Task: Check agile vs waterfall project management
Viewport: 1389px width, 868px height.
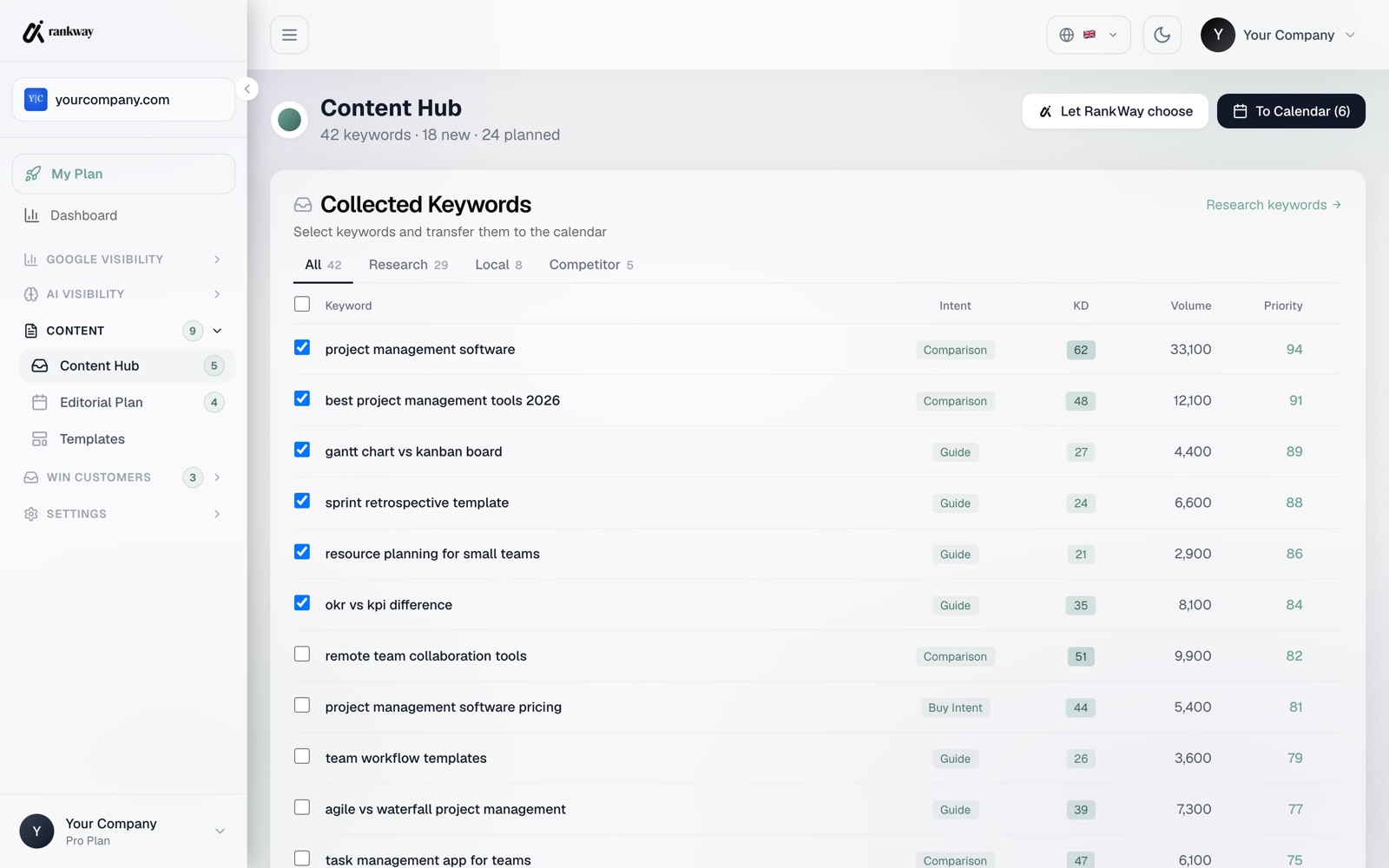Action: pos(302,807)
